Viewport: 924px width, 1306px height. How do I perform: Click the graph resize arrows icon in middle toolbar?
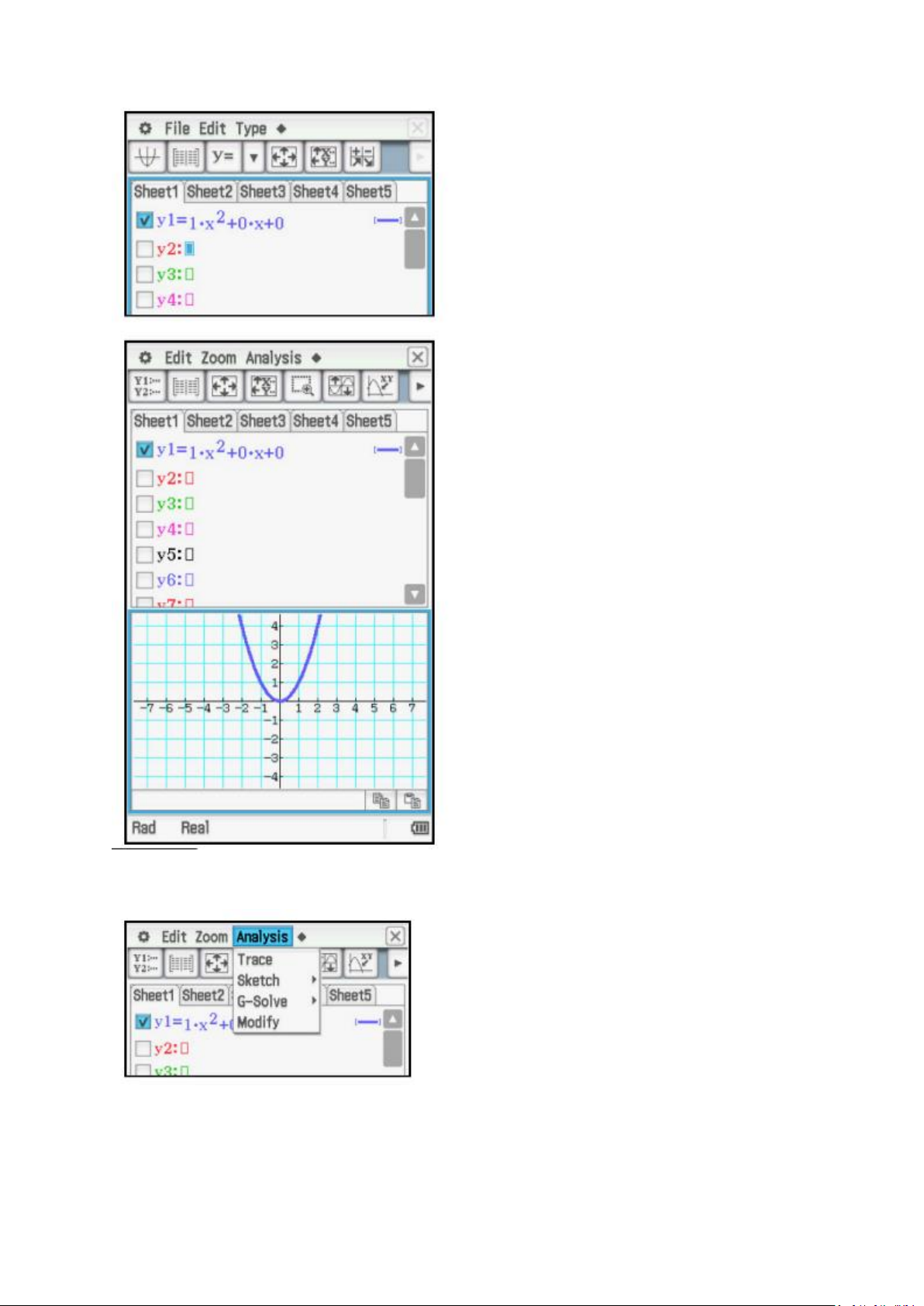[341, 386]
